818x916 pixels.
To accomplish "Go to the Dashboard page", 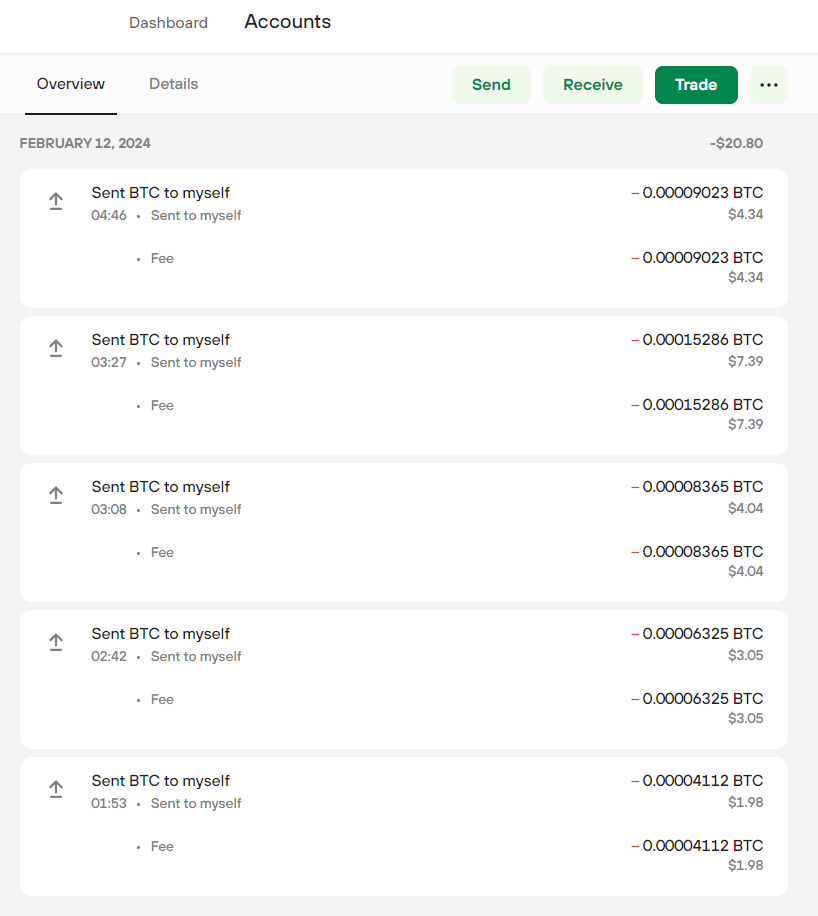I will coord(168,23).
